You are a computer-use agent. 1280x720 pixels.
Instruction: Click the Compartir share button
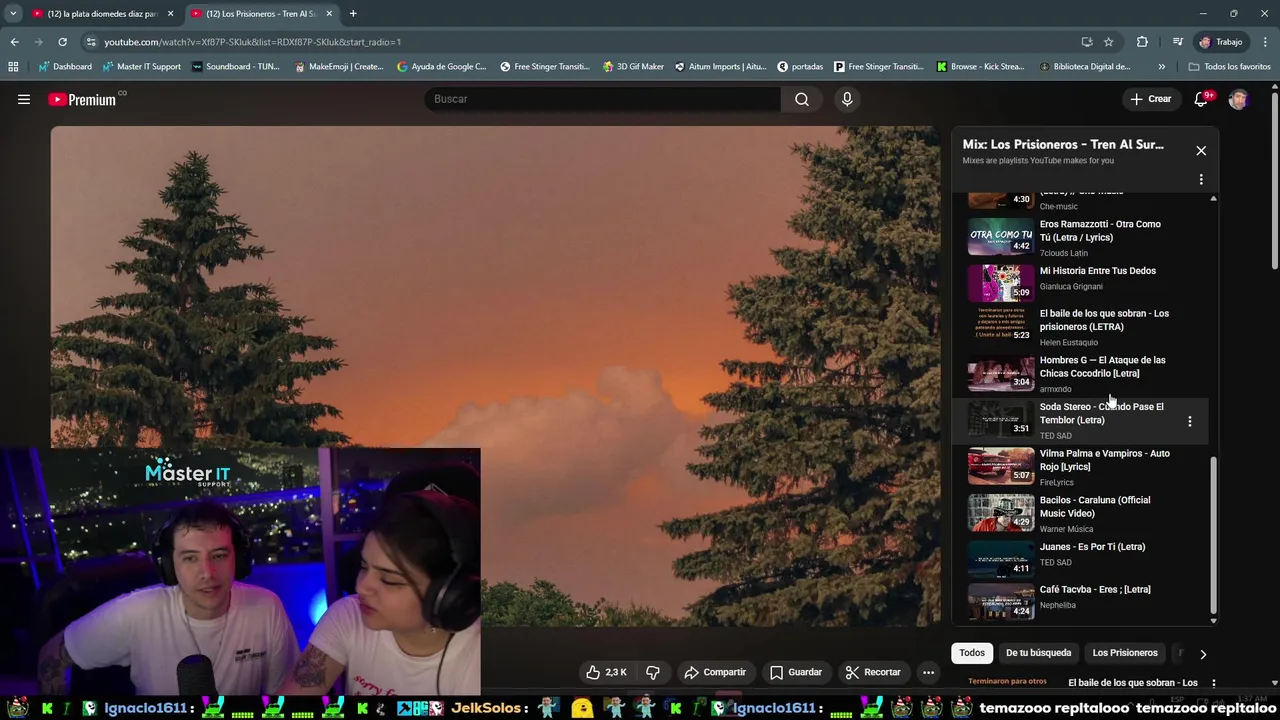tap(715, 672)
